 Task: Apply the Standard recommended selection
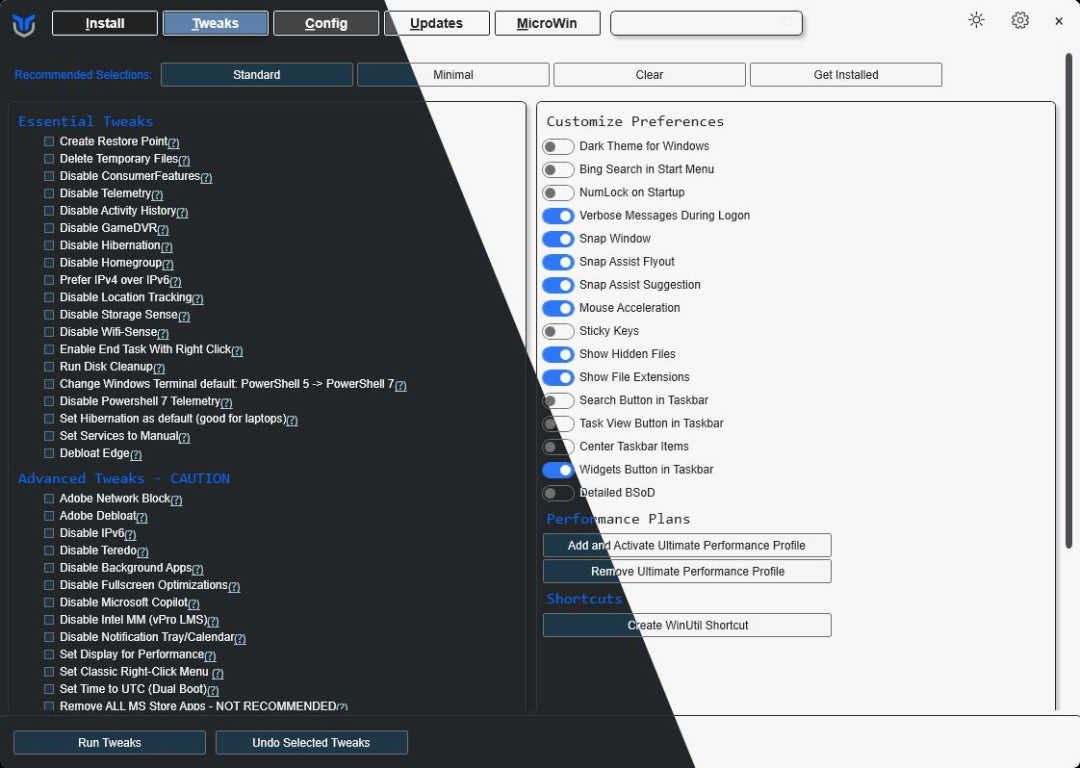(257, 75)
